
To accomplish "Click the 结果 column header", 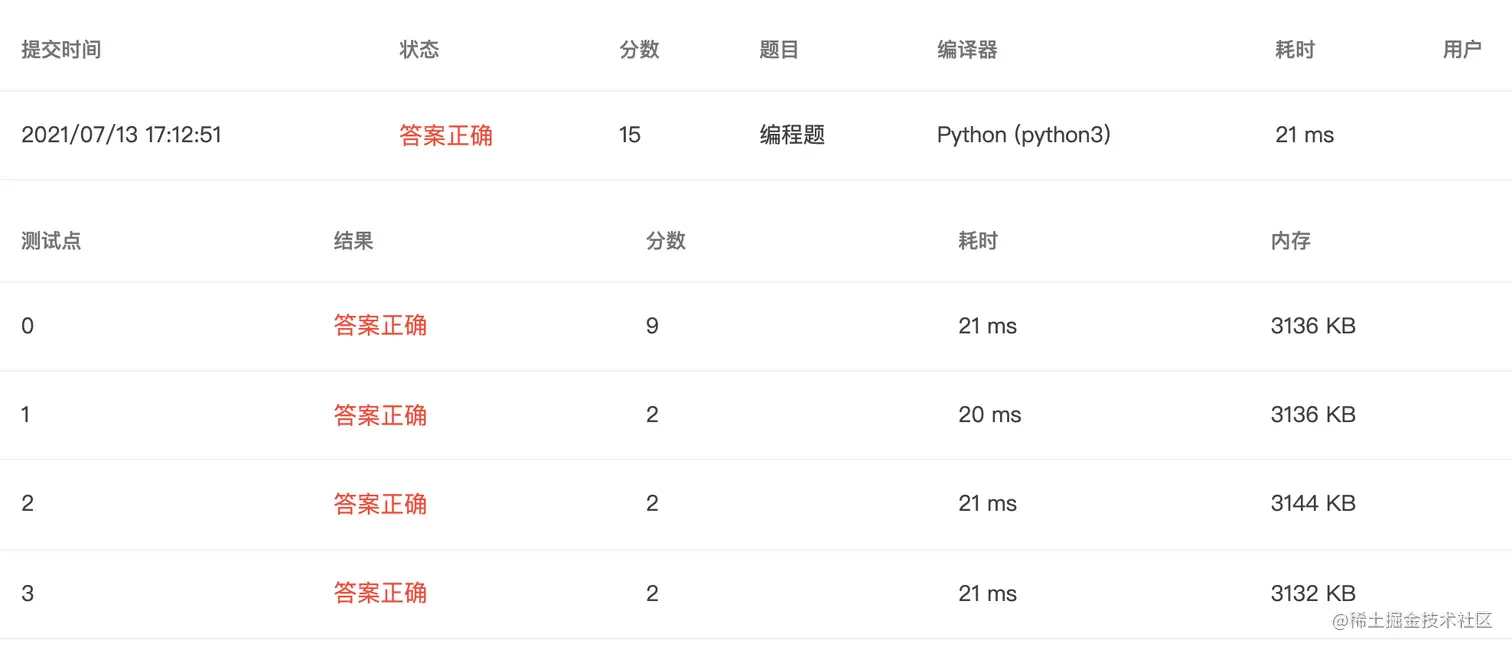I will pyautogui.click(x=353, y=241).
